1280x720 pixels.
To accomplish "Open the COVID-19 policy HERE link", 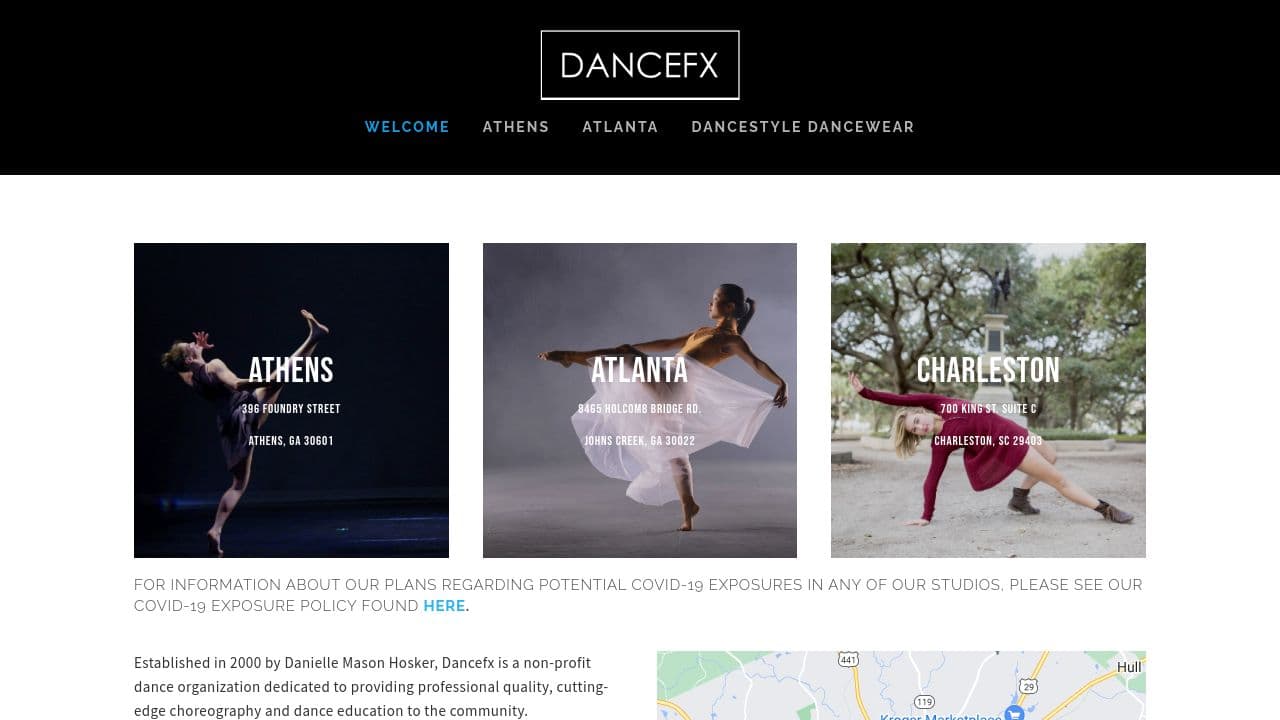I will coord(444,606).
